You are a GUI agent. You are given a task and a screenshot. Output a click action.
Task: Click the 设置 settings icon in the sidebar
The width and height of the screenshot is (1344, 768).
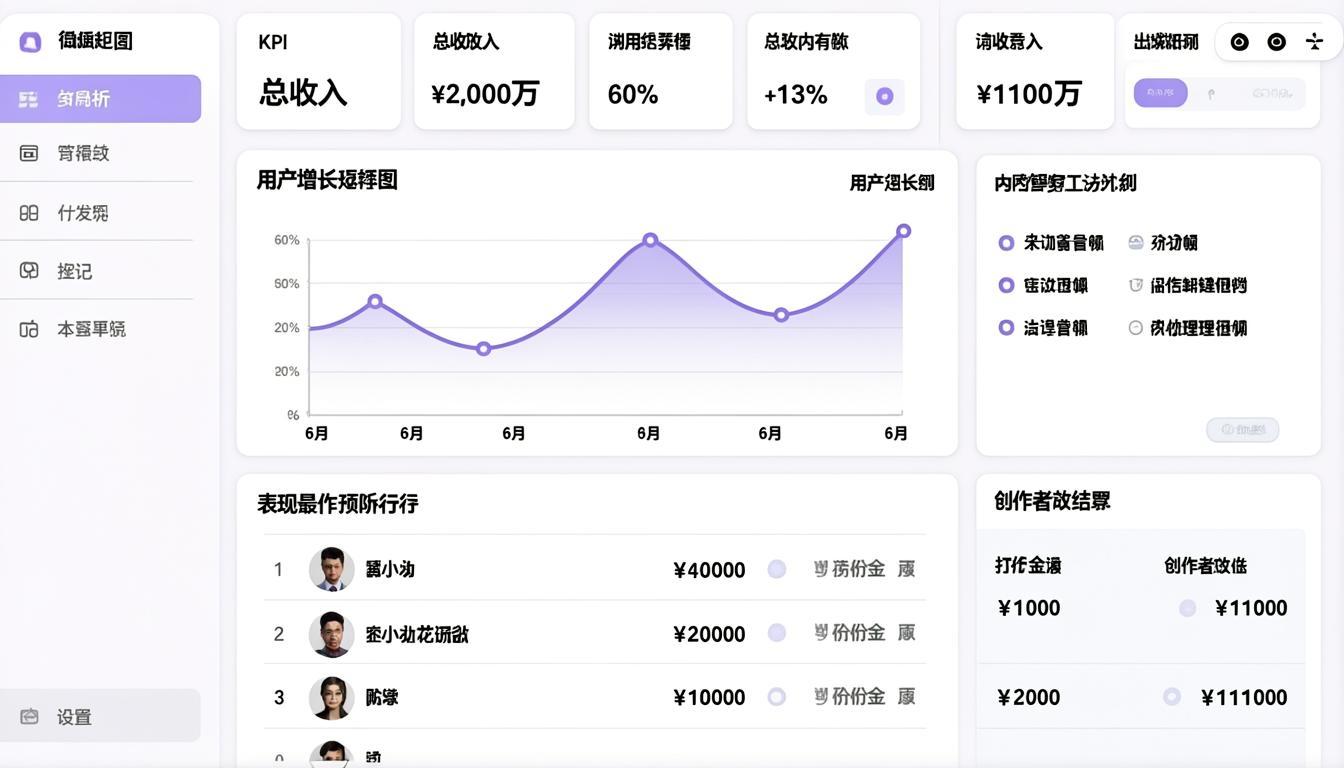point(29,716)
